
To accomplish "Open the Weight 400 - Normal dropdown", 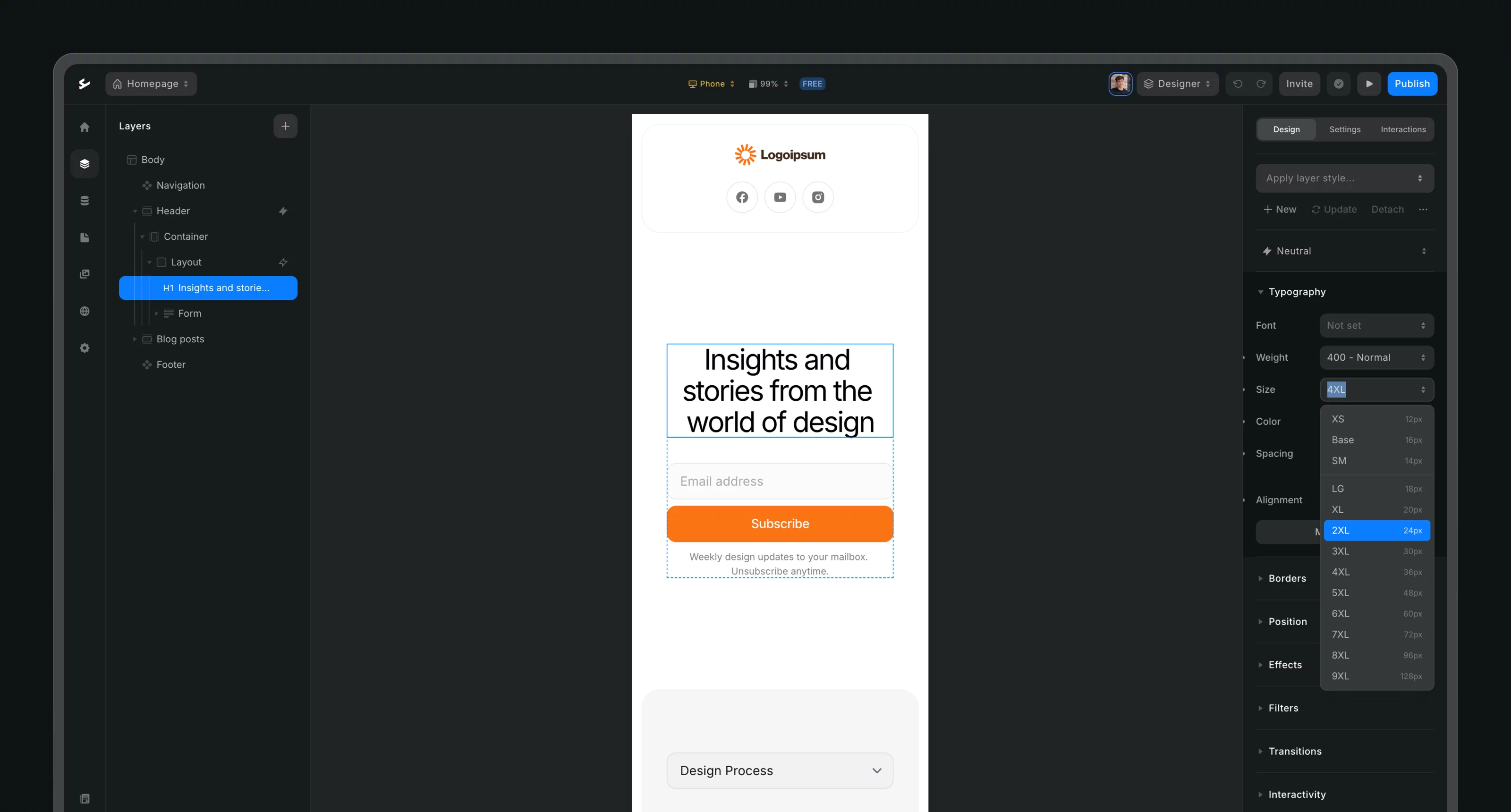I will tap(1376, 358).
